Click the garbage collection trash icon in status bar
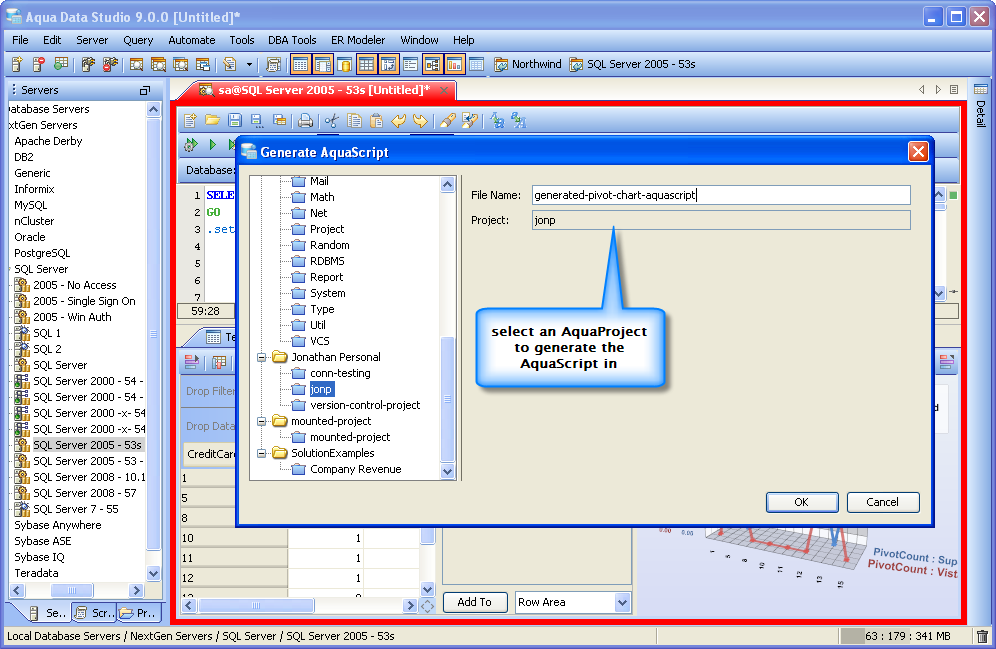The width and height of the screenshot is (996, 649). point(982,636)
